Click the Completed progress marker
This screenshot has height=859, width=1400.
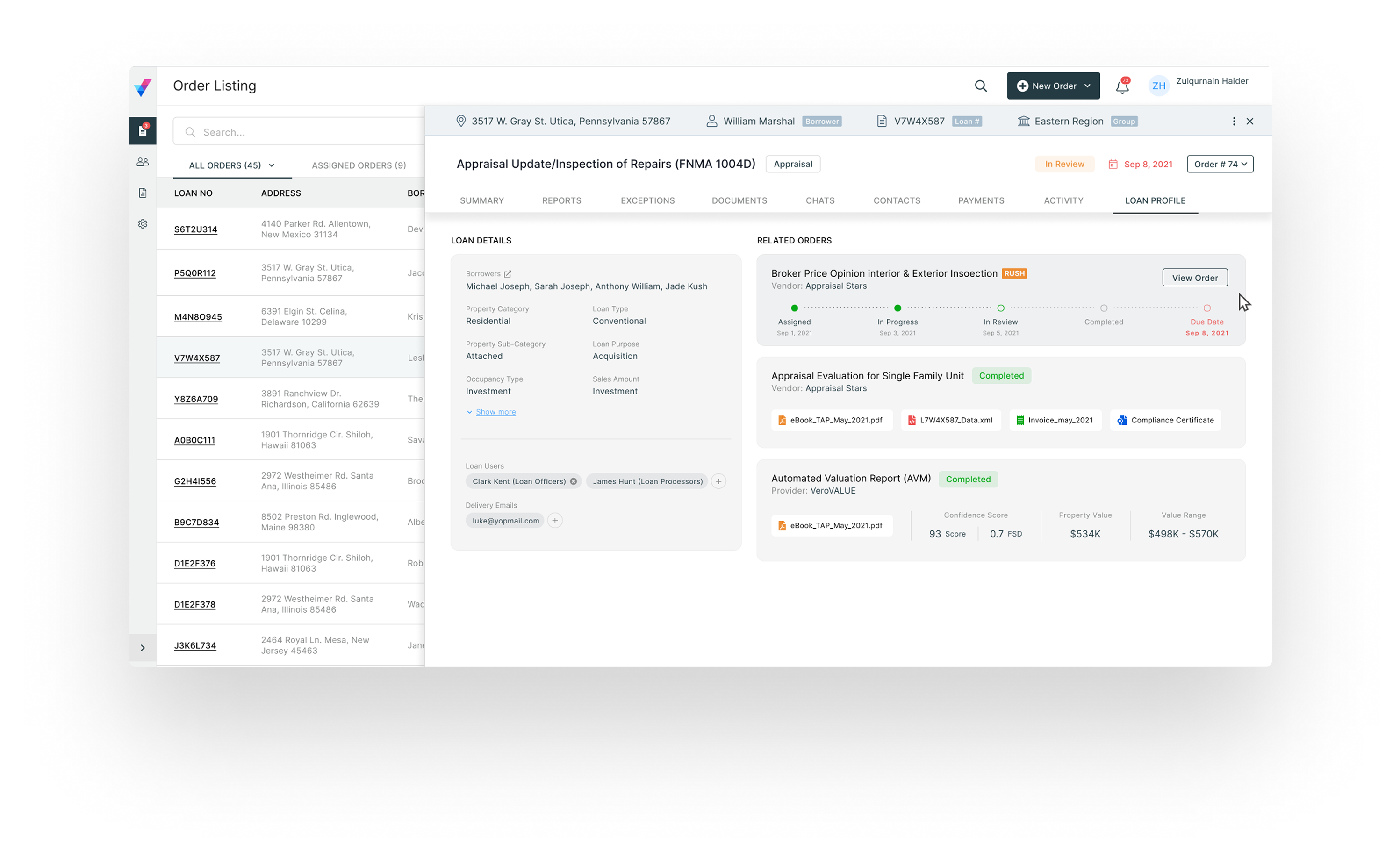pos(1104,308)
